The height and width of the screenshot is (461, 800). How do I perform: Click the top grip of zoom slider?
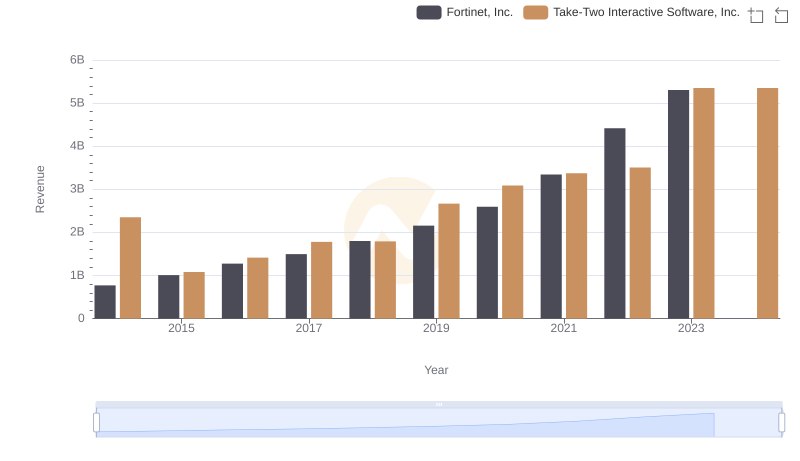(439, 404)
